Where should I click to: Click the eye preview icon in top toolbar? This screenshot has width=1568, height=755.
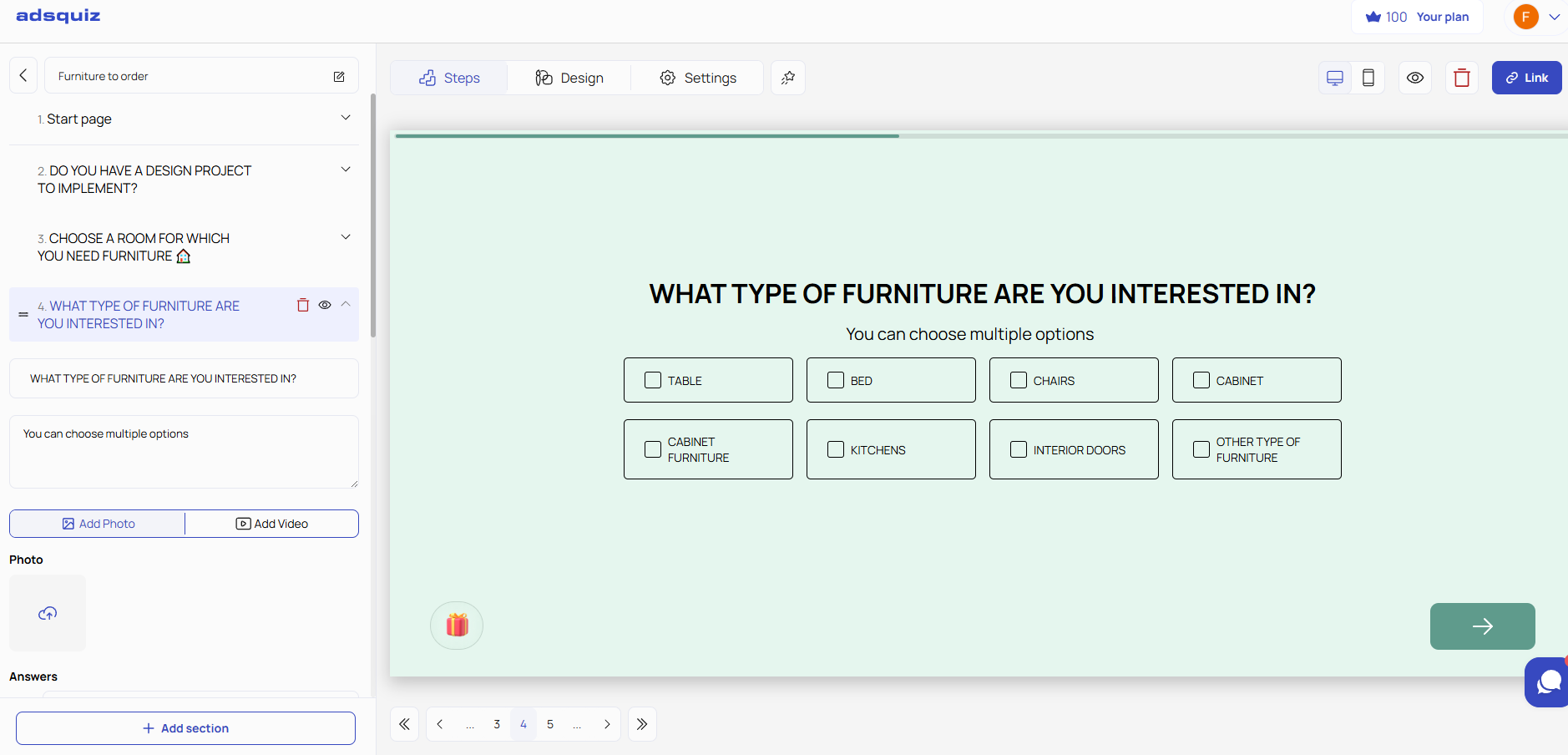click(1414, 78)
